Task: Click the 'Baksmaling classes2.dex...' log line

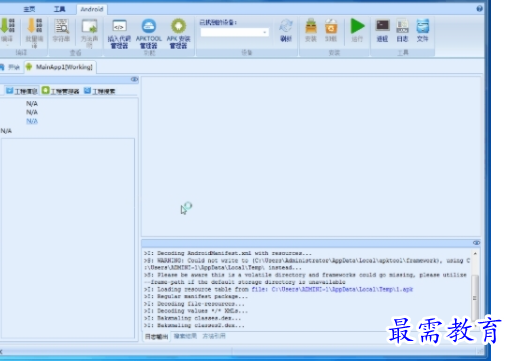Action: [194, 325]
